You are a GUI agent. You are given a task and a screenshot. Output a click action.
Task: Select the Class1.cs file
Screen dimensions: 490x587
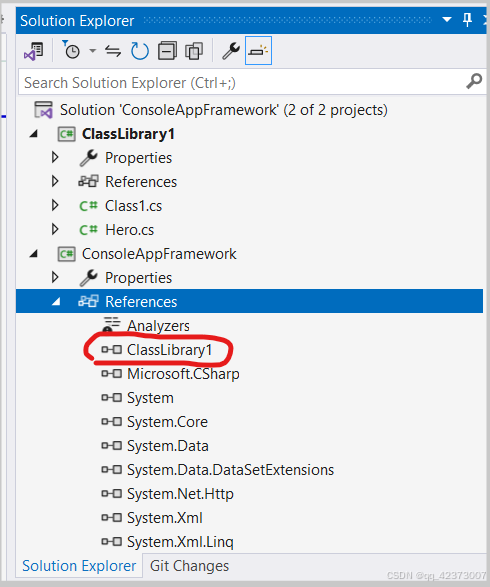point(133,206)
